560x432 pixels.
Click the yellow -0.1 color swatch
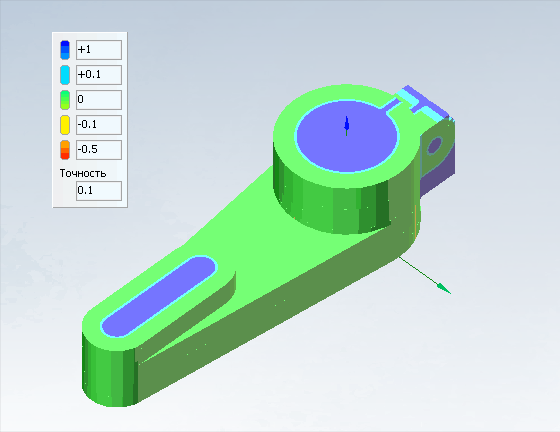[65, 125]
